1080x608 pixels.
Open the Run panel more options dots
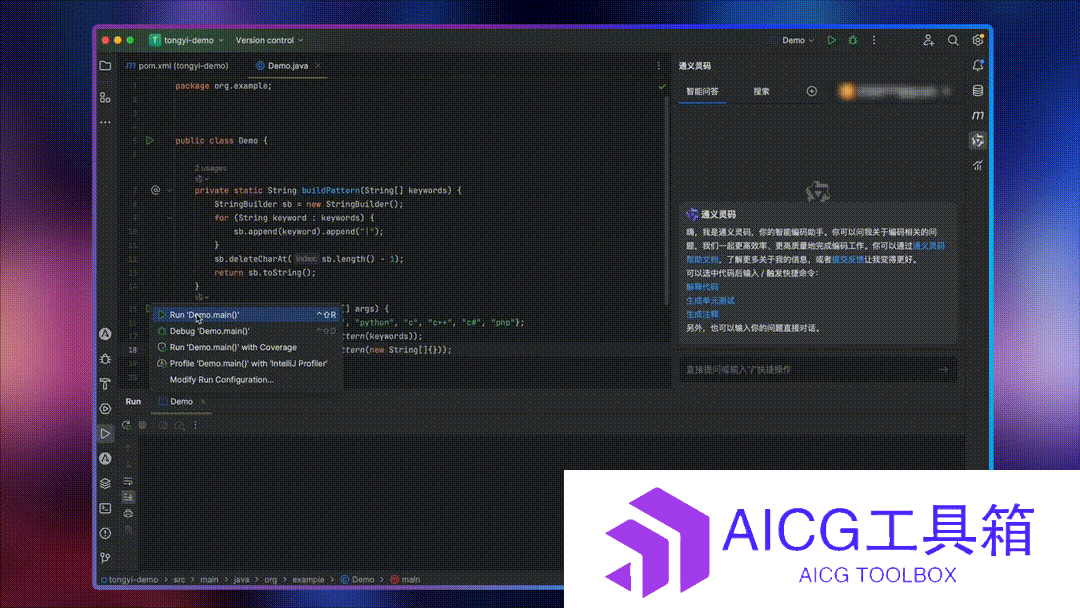tap(196, 426)
